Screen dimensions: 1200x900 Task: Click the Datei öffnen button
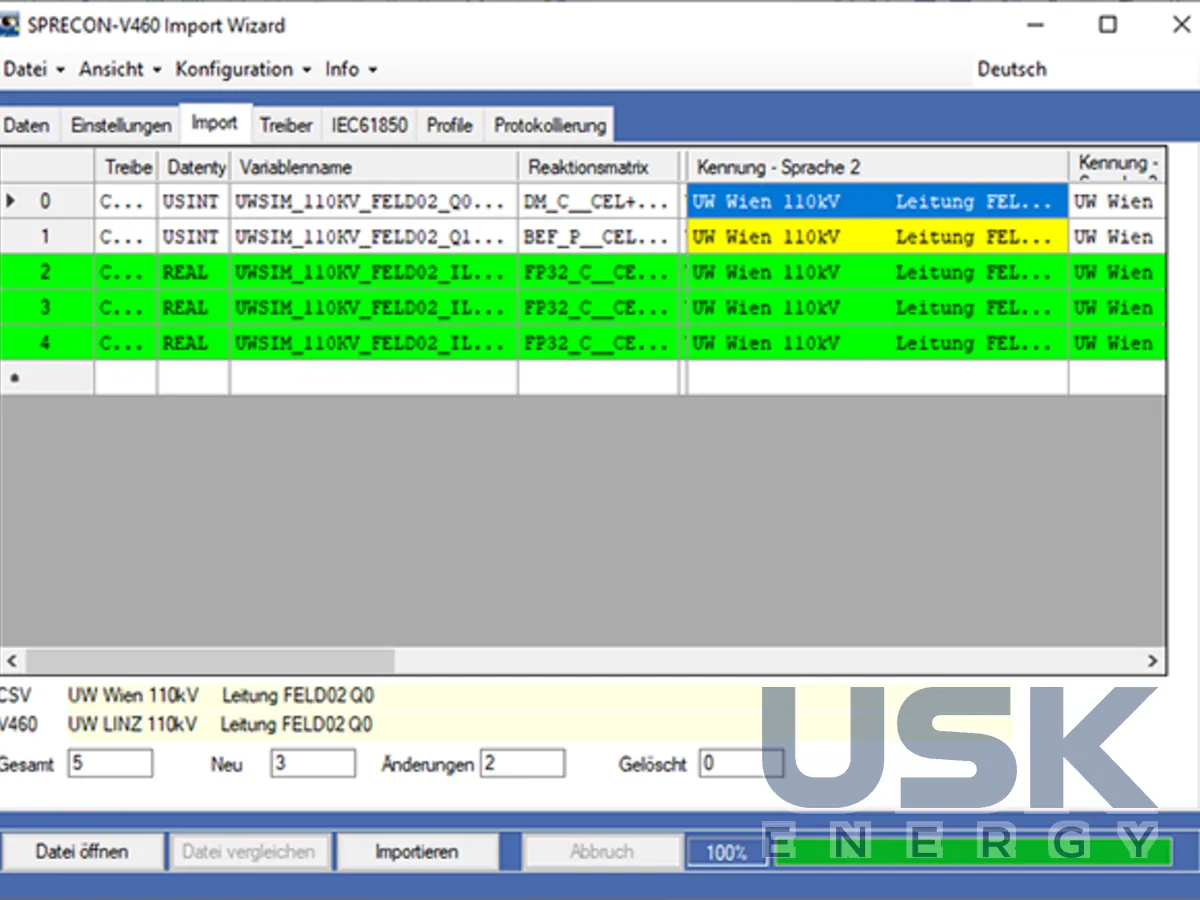tap(82, 852)
